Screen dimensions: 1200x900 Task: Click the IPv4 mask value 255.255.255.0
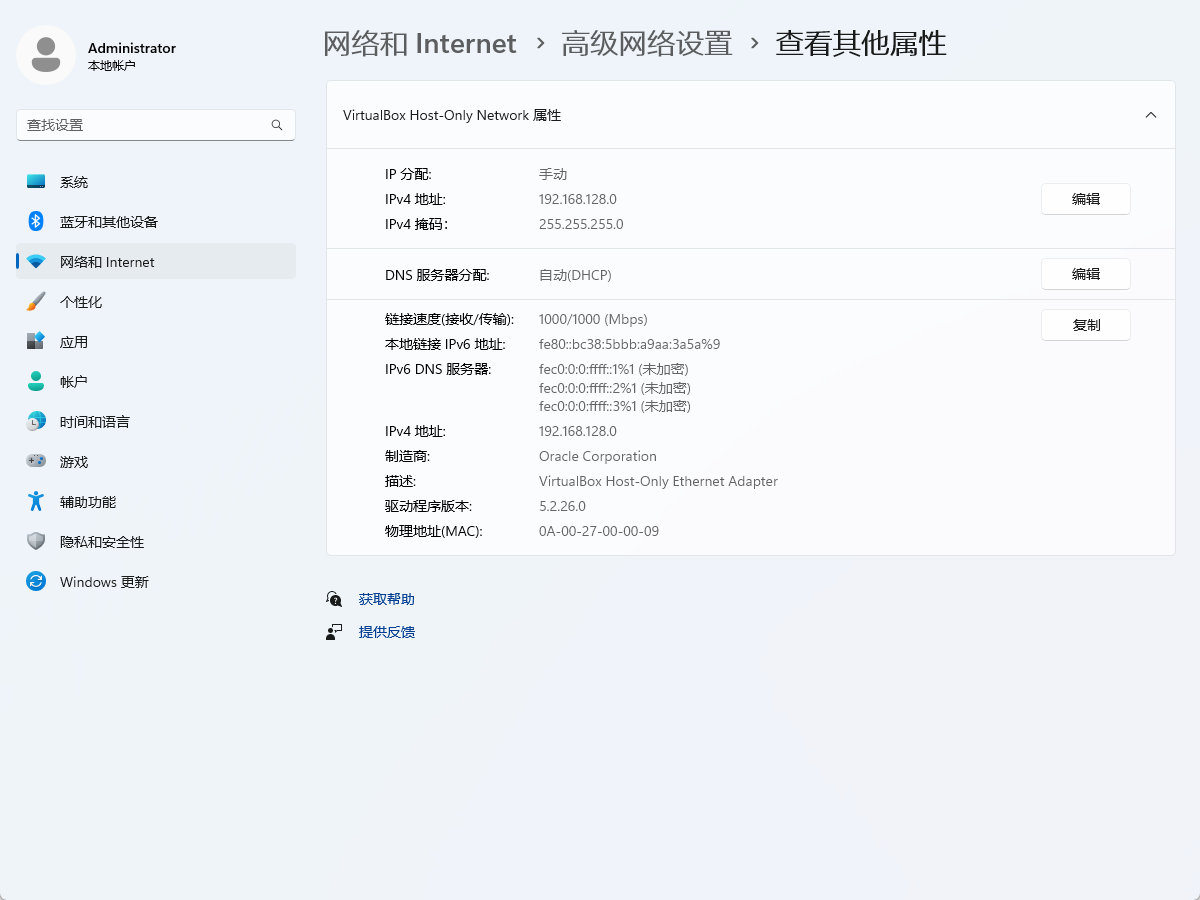pyautogui.click(x=581, y=224)
